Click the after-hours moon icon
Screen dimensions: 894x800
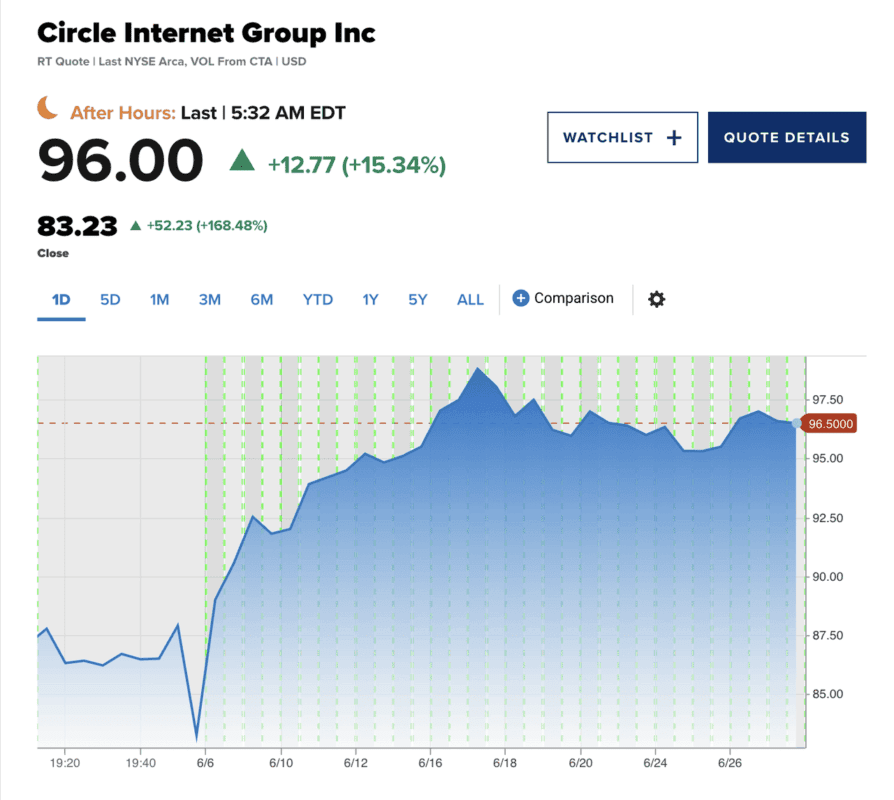tap(48, 108)
